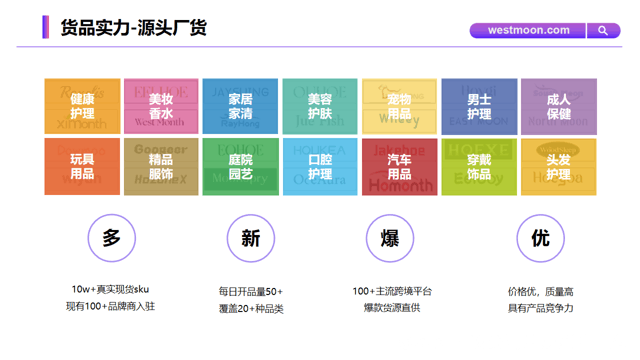
Task: Click the magnifier search icon
Action: (x=603, y=31)
